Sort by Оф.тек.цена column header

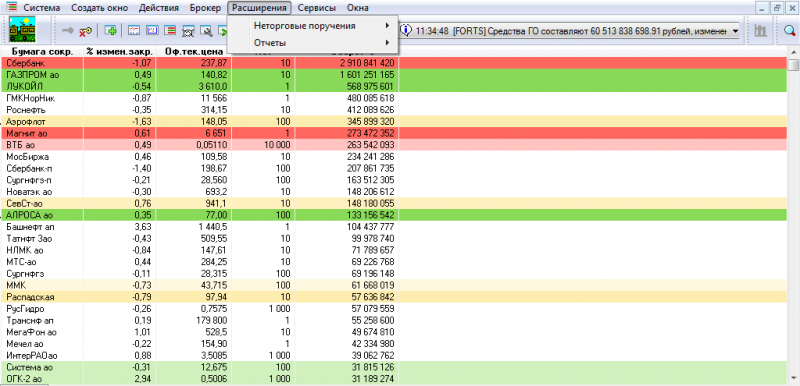pyautogui.click(x=194, y=52)
